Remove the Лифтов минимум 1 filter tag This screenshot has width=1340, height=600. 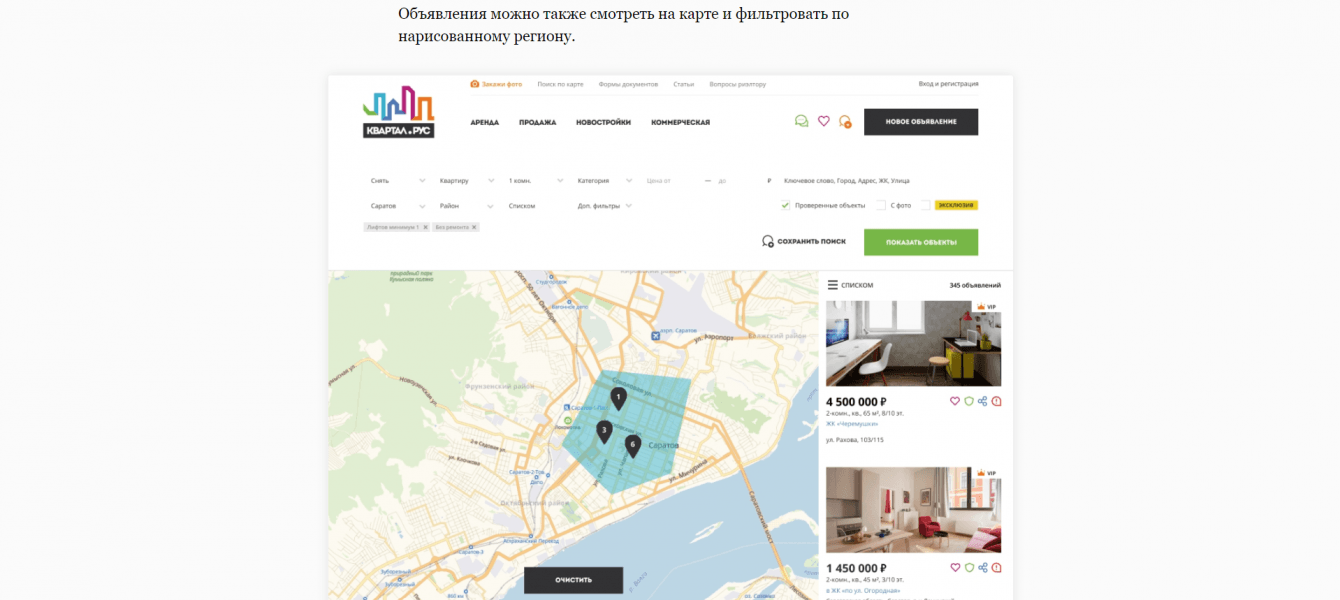click(x=425, y=227)
